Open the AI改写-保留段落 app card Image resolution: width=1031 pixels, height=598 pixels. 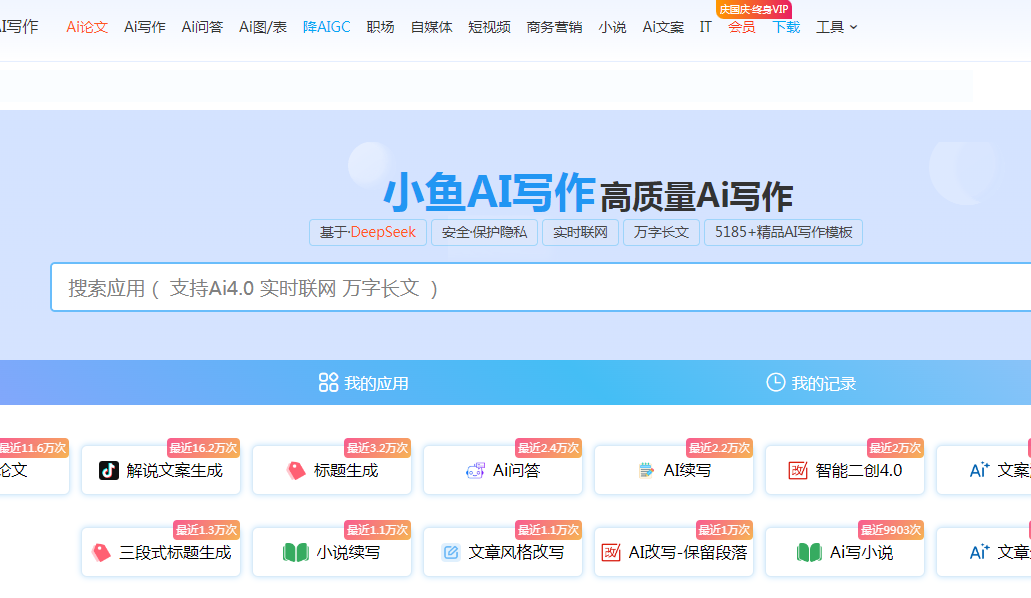tap(674, 553)
